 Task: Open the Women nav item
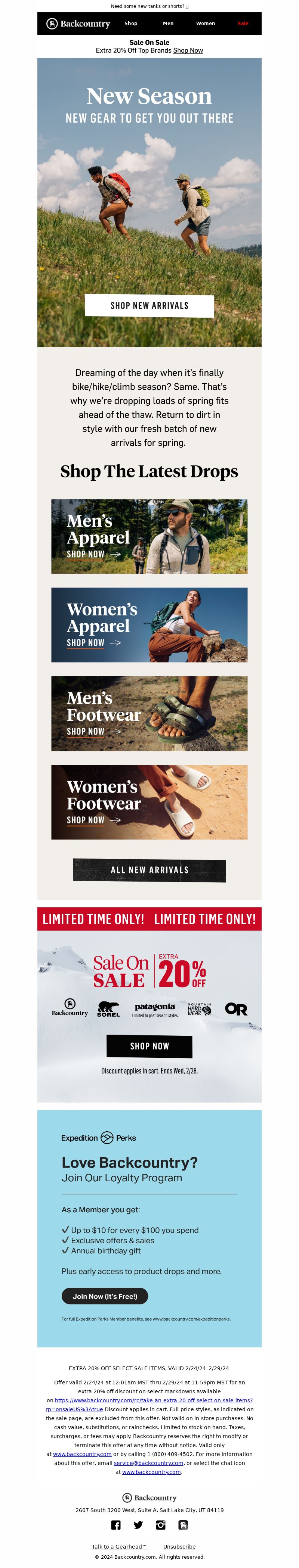(x=205, y=24)
